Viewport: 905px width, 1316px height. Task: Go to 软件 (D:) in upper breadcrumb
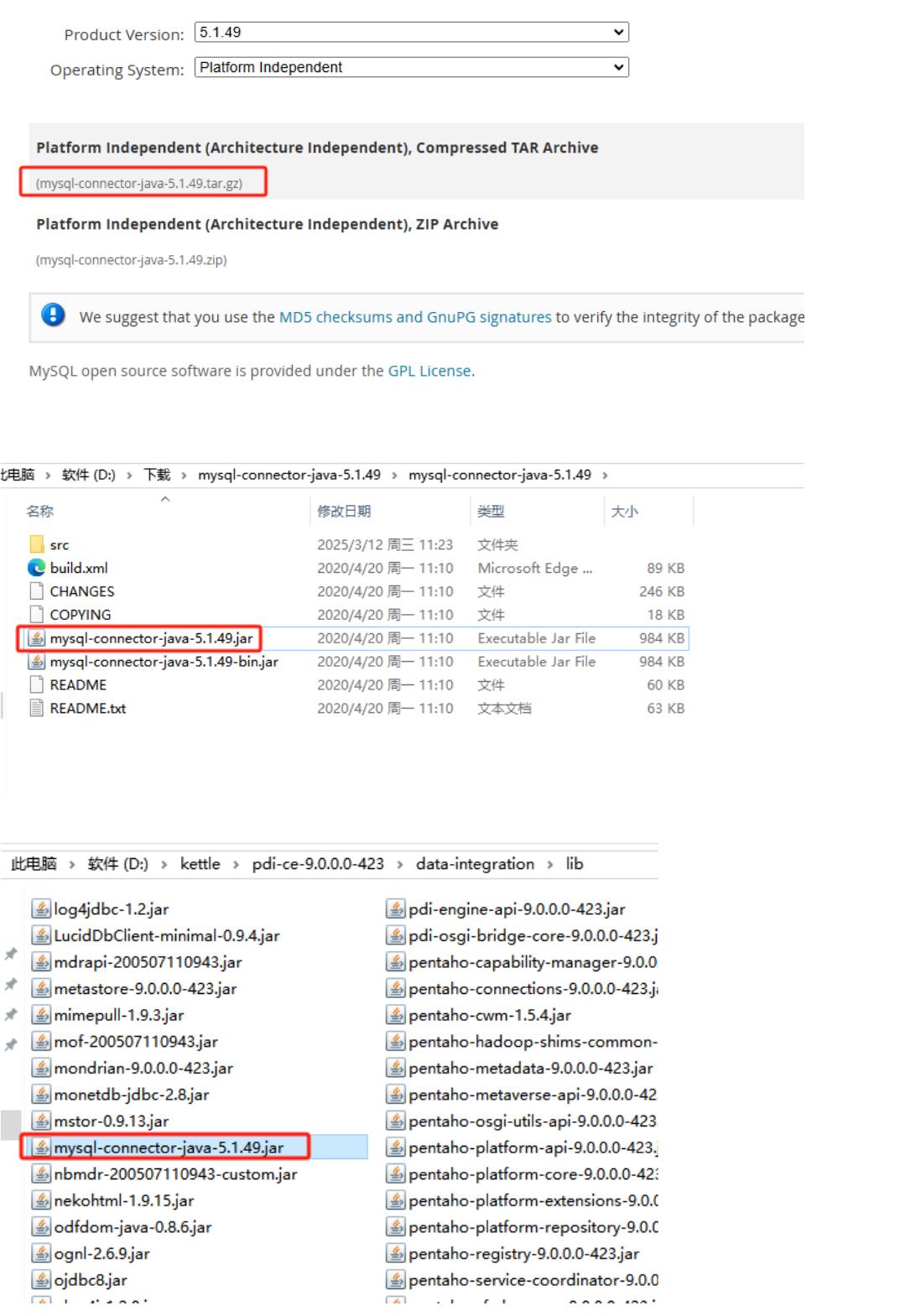point(89,475)
